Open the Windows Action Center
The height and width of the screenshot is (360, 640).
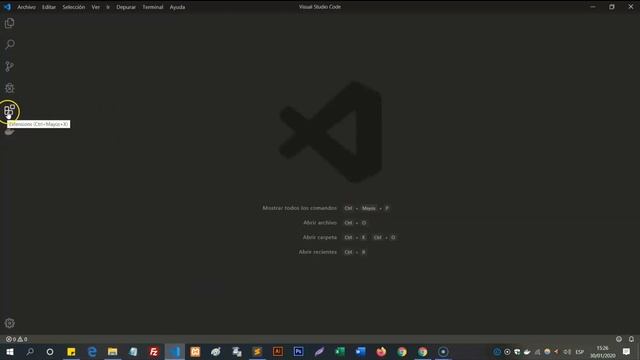pos(627,352)
